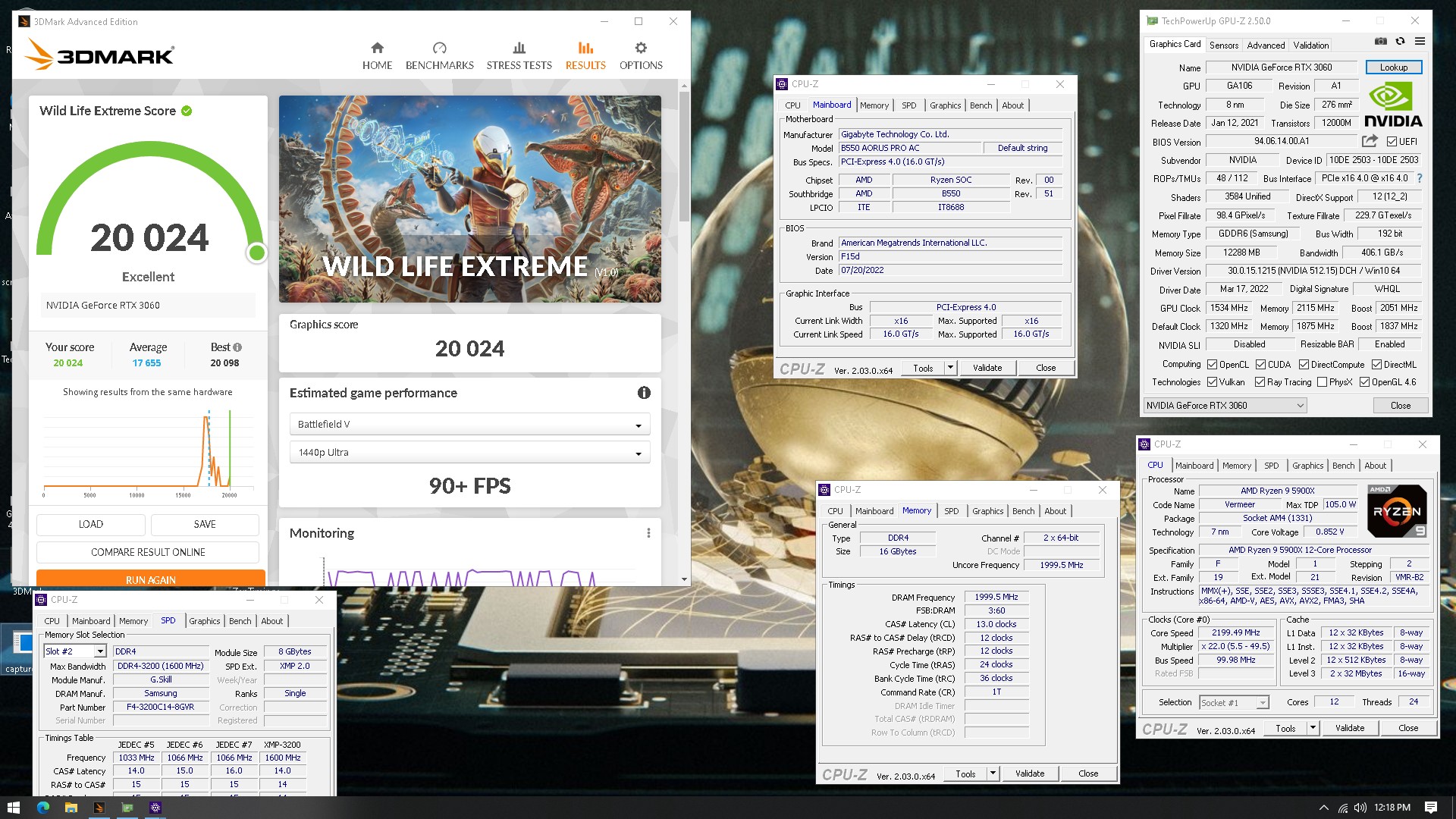Viewport: 1456px width, 819px height.
Task: Click GPU-Z refresh icon
Action: [1400, 41]
